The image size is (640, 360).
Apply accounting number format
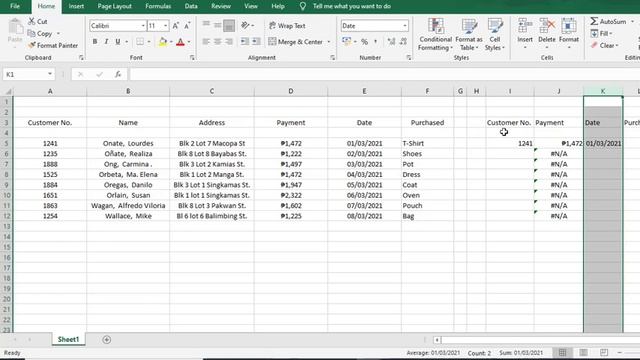pos(347,42)
